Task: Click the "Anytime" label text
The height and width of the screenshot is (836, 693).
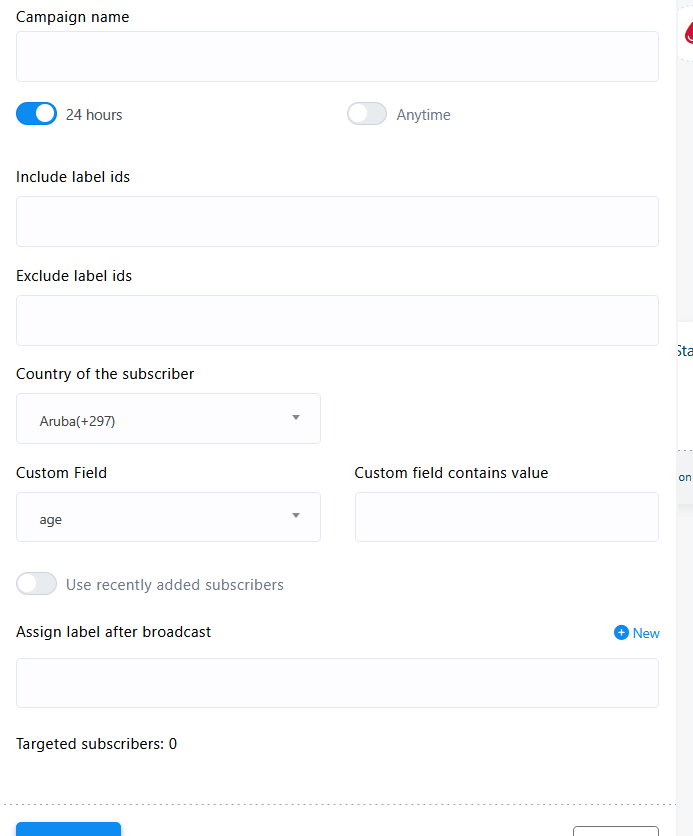Action: click(424, 115)
